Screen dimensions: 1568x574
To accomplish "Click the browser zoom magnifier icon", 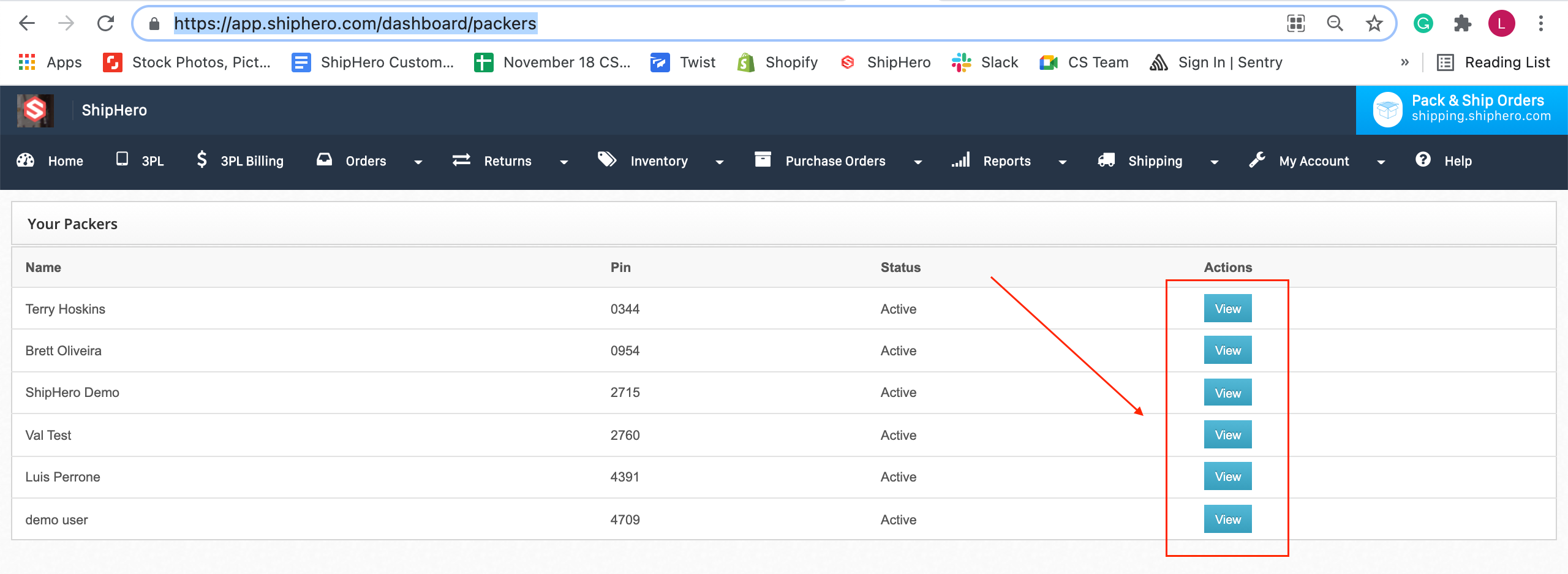I will coord(1335,24).
